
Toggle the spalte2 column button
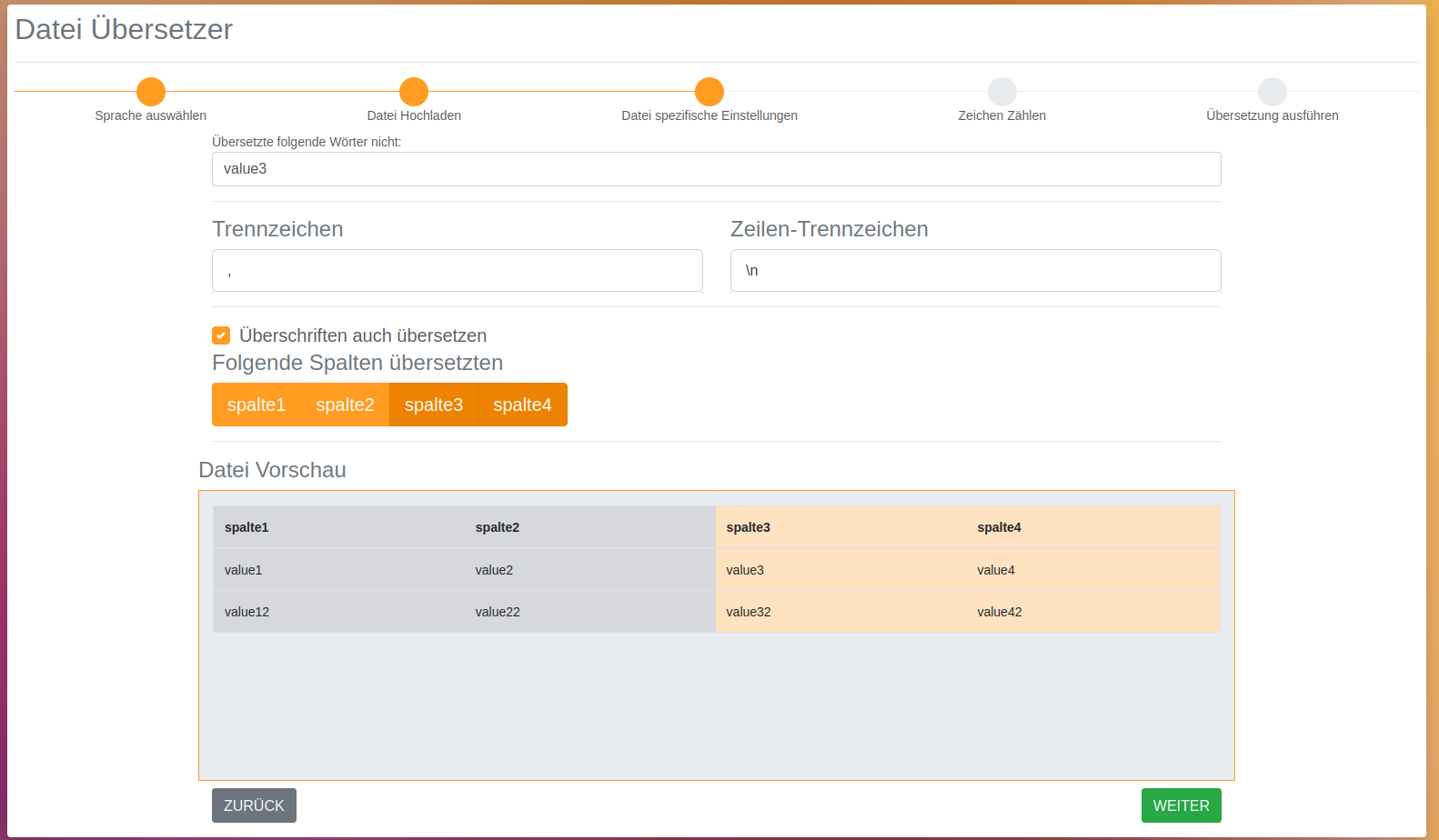(x=345, y=405)
